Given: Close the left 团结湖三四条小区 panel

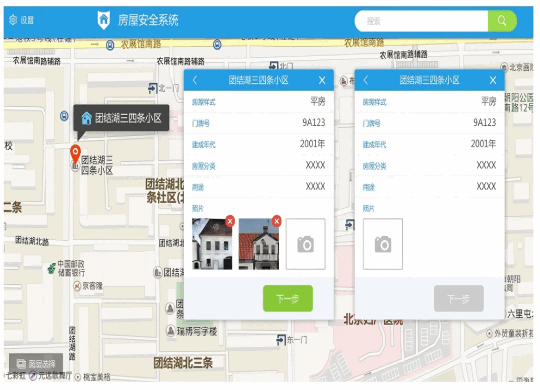Looking at the screenshot, I should pos(322,80).
